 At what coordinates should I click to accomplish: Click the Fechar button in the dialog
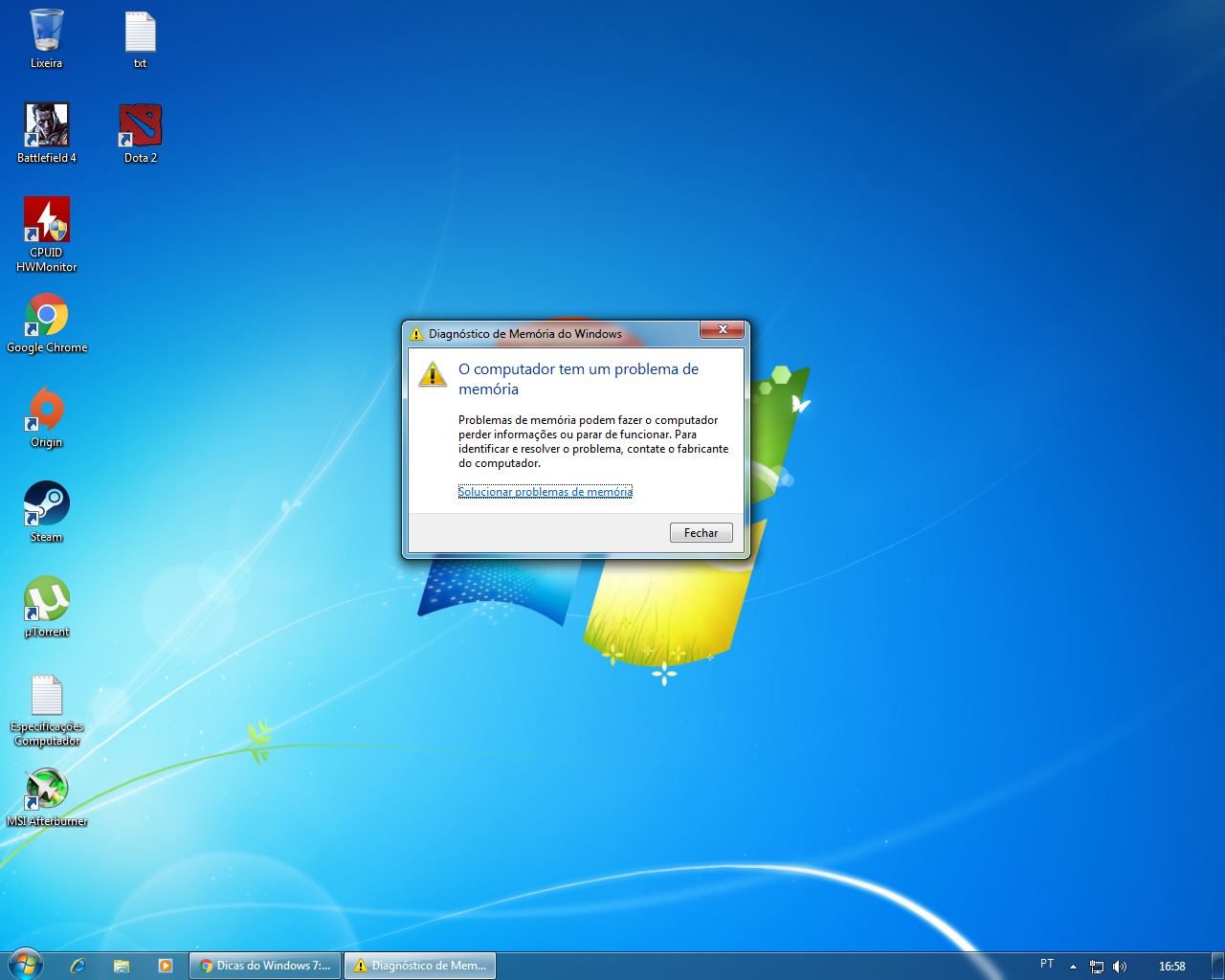click(701, 533)
